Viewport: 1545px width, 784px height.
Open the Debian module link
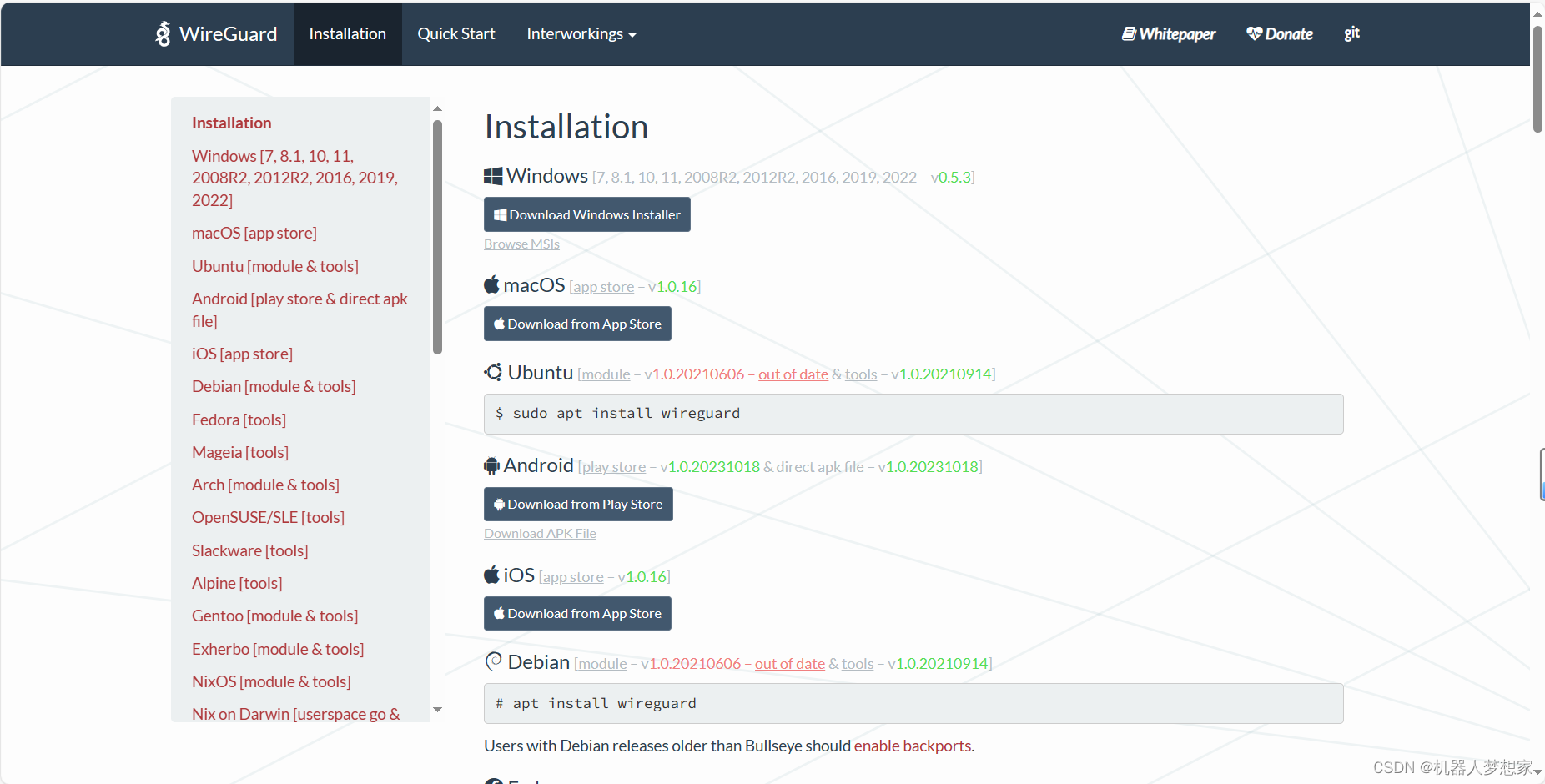tap(602, 664)
